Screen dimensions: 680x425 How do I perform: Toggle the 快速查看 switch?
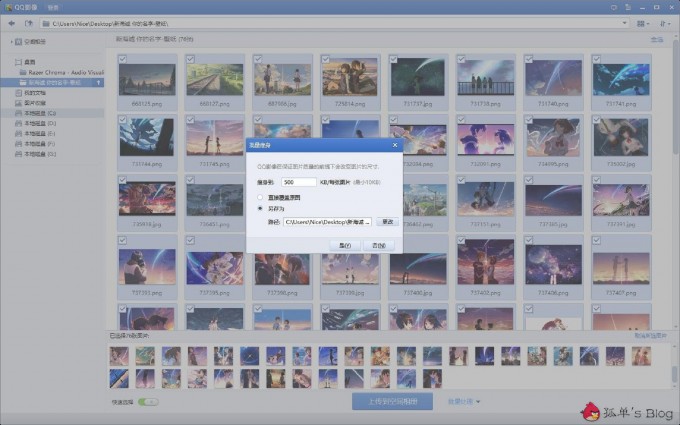148,402
